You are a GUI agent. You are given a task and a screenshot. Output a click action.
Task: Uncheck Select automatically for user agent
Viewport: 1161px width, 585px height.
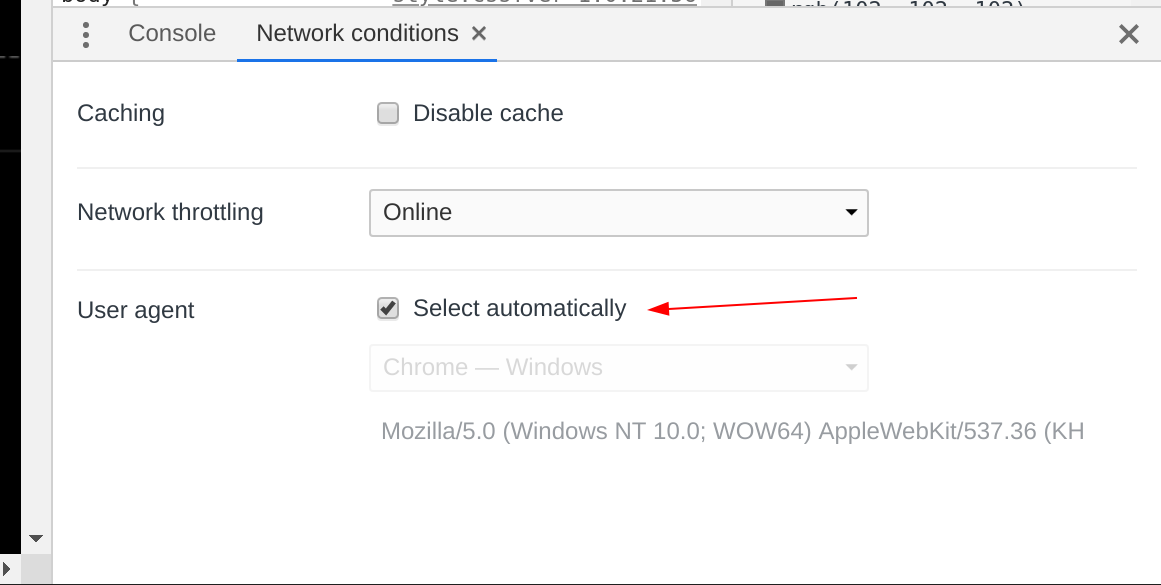tap(387, 308)
